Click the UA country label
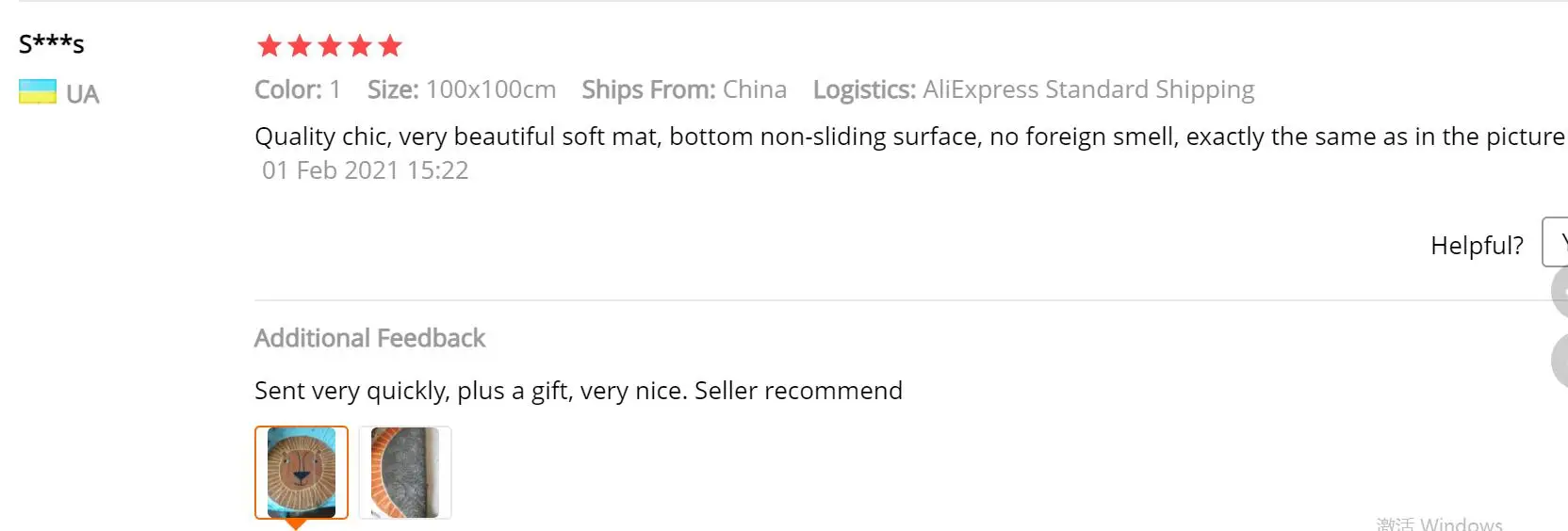Screen dimensions: 1568x531 click(82, 94)
